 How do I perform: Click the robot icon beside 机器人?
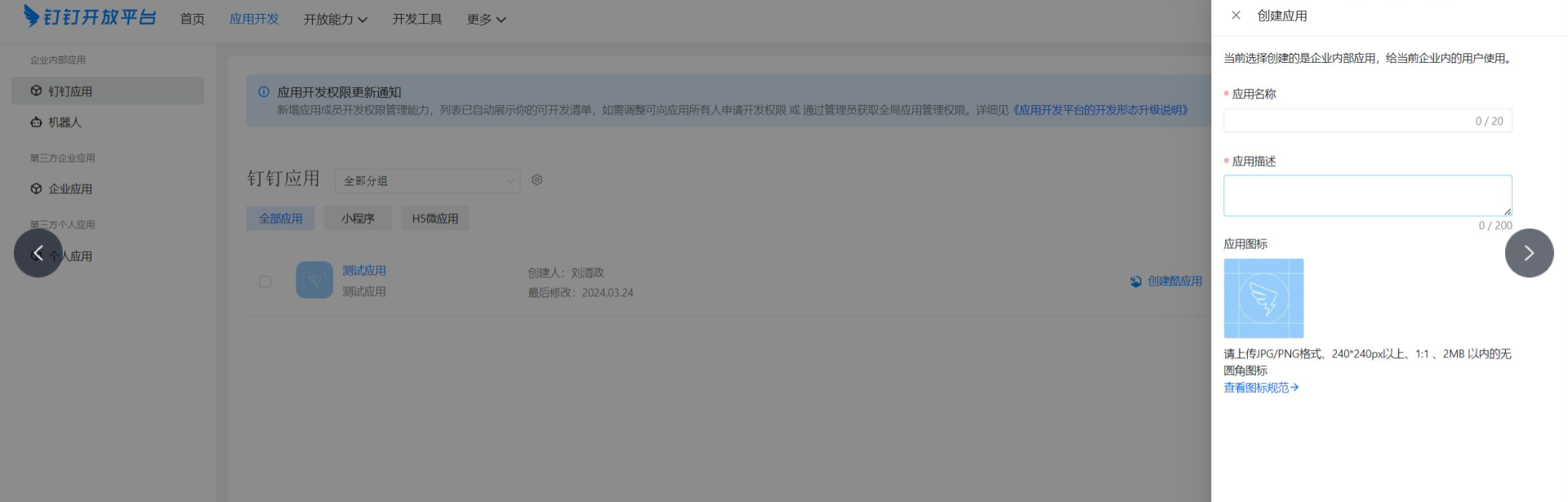(36, 122)
